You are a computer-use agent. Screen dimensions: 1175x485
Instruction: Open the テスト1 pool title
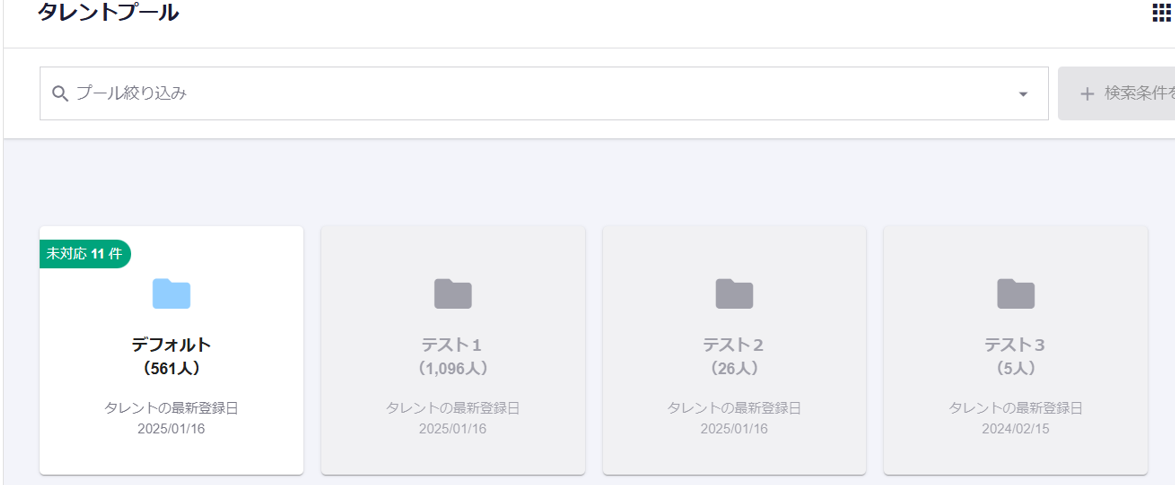[453, 345]
